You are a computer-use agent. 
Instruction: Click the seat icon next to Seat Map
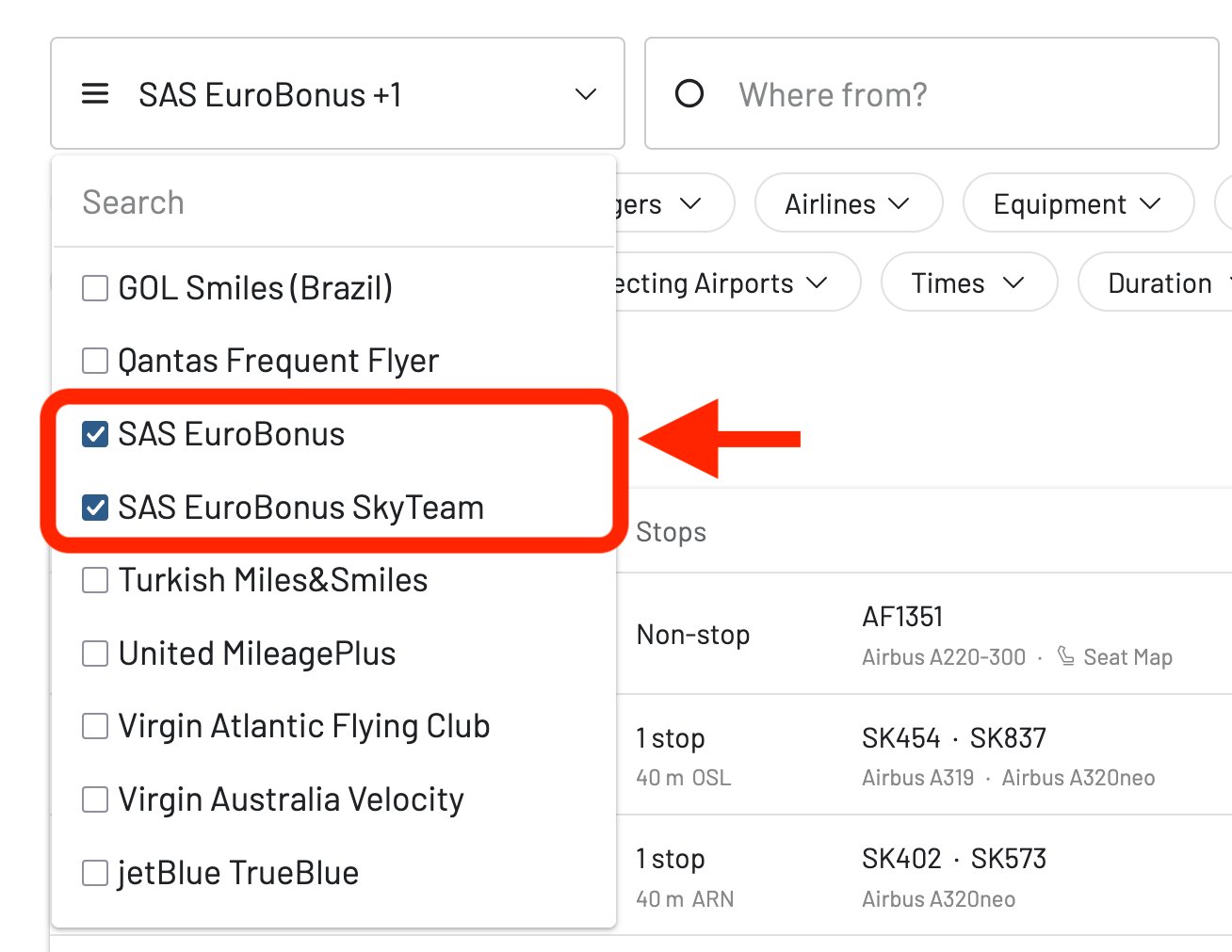point(1065,656)
